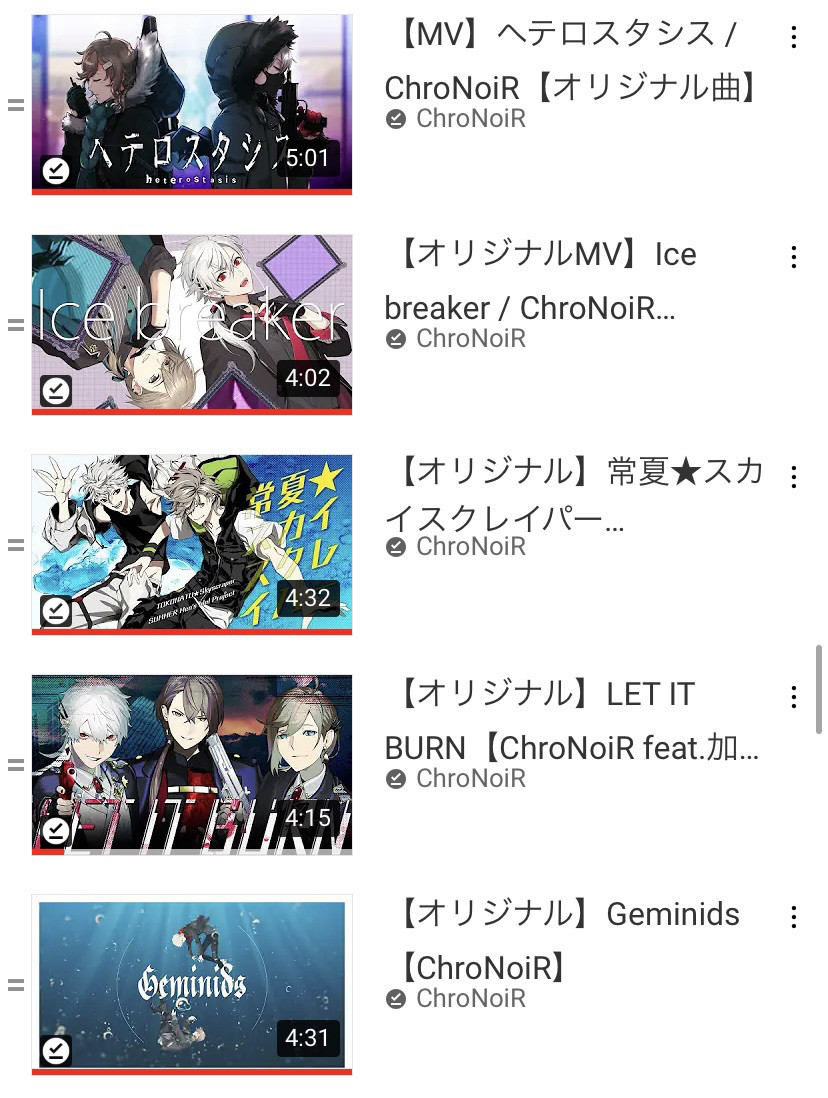The height and width of the screenshot is (1098, 828).
Task: Grab reorder handle beside Geminids video
Action: click(x=15, y=985)
